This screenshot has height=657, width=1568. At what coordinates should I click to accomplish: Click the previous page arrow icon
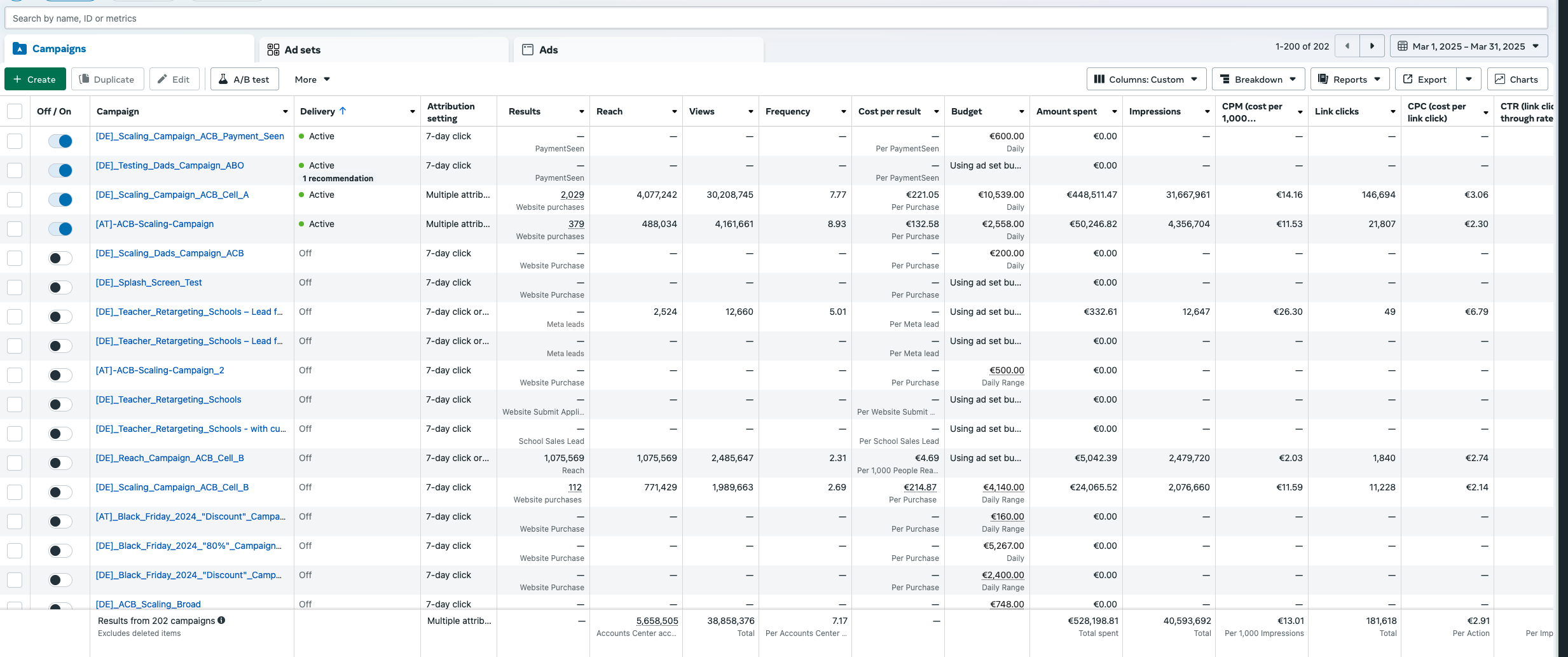pyautogui.click(x=1347, y=46)
